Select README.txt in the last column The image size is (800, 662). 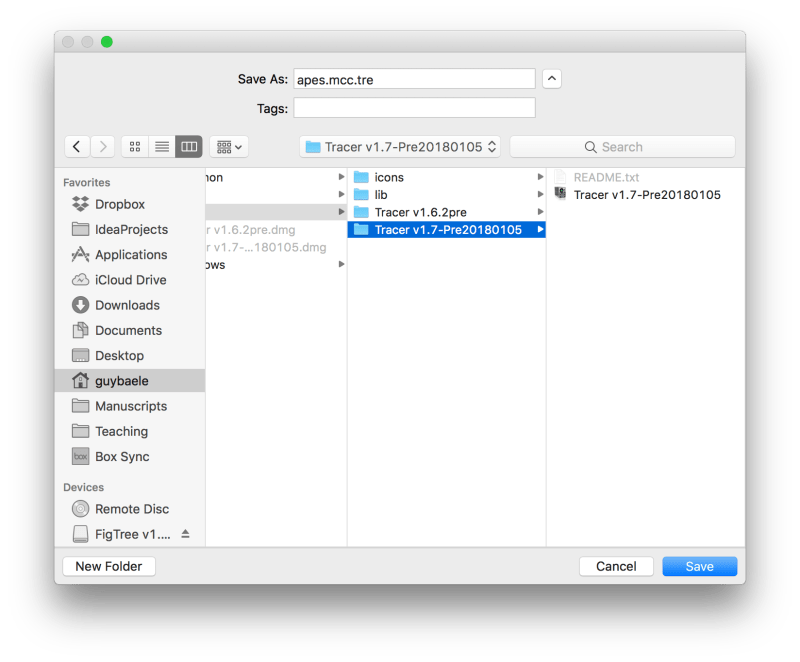(645, 177)
